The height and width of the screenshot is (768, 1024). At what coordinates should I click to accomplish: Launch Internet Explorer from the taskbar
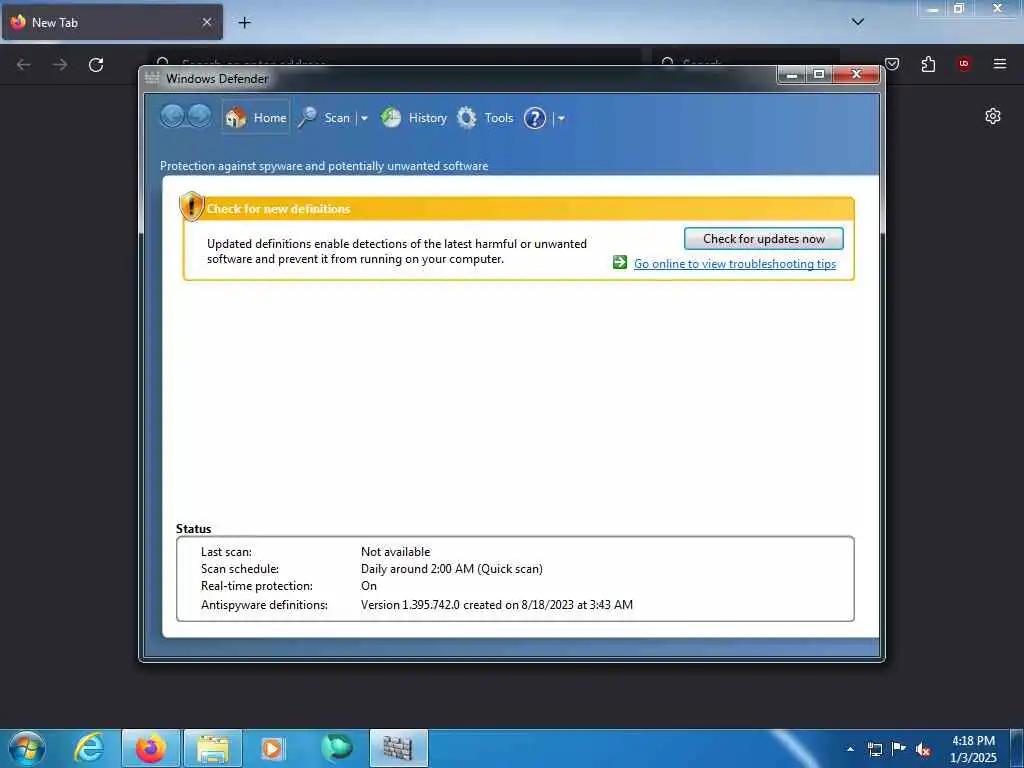[x=89, y=748]
